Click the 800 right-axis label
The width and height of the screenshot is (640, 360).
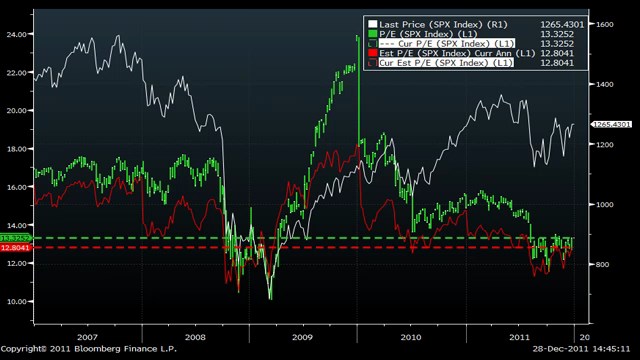602,264
